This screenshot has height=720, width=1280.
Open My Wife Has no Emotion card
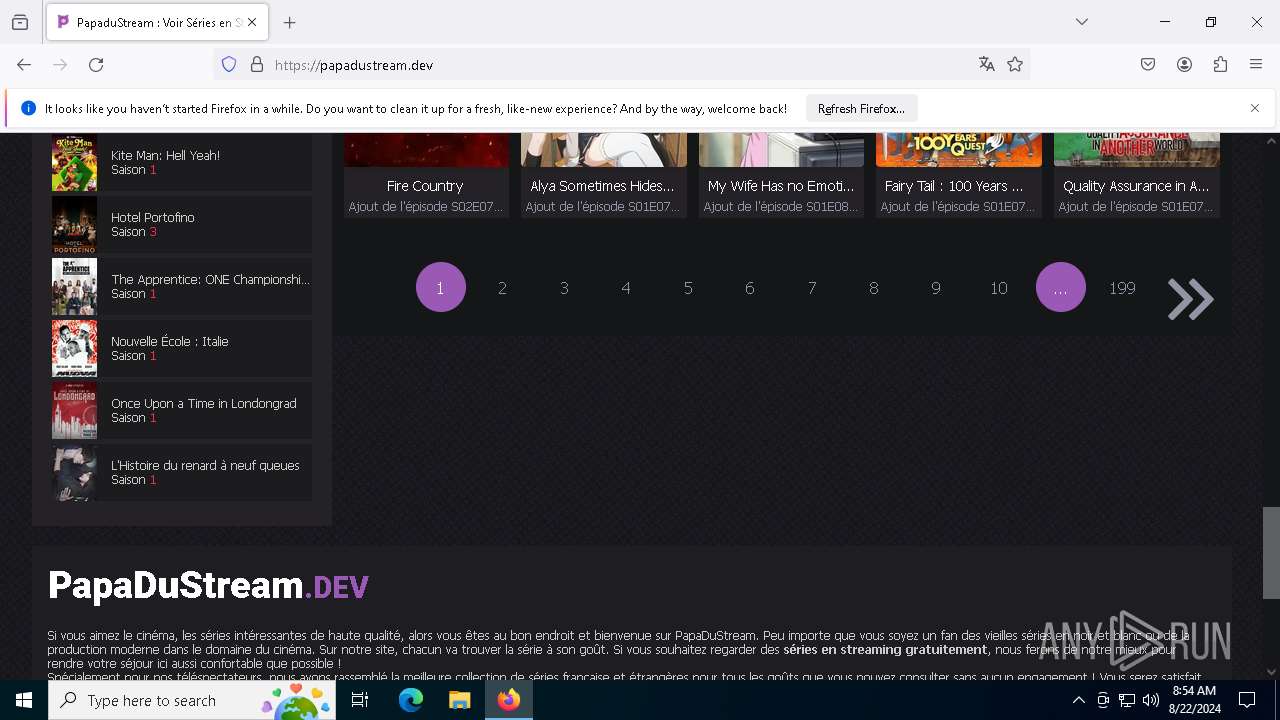tap(781, 175)
